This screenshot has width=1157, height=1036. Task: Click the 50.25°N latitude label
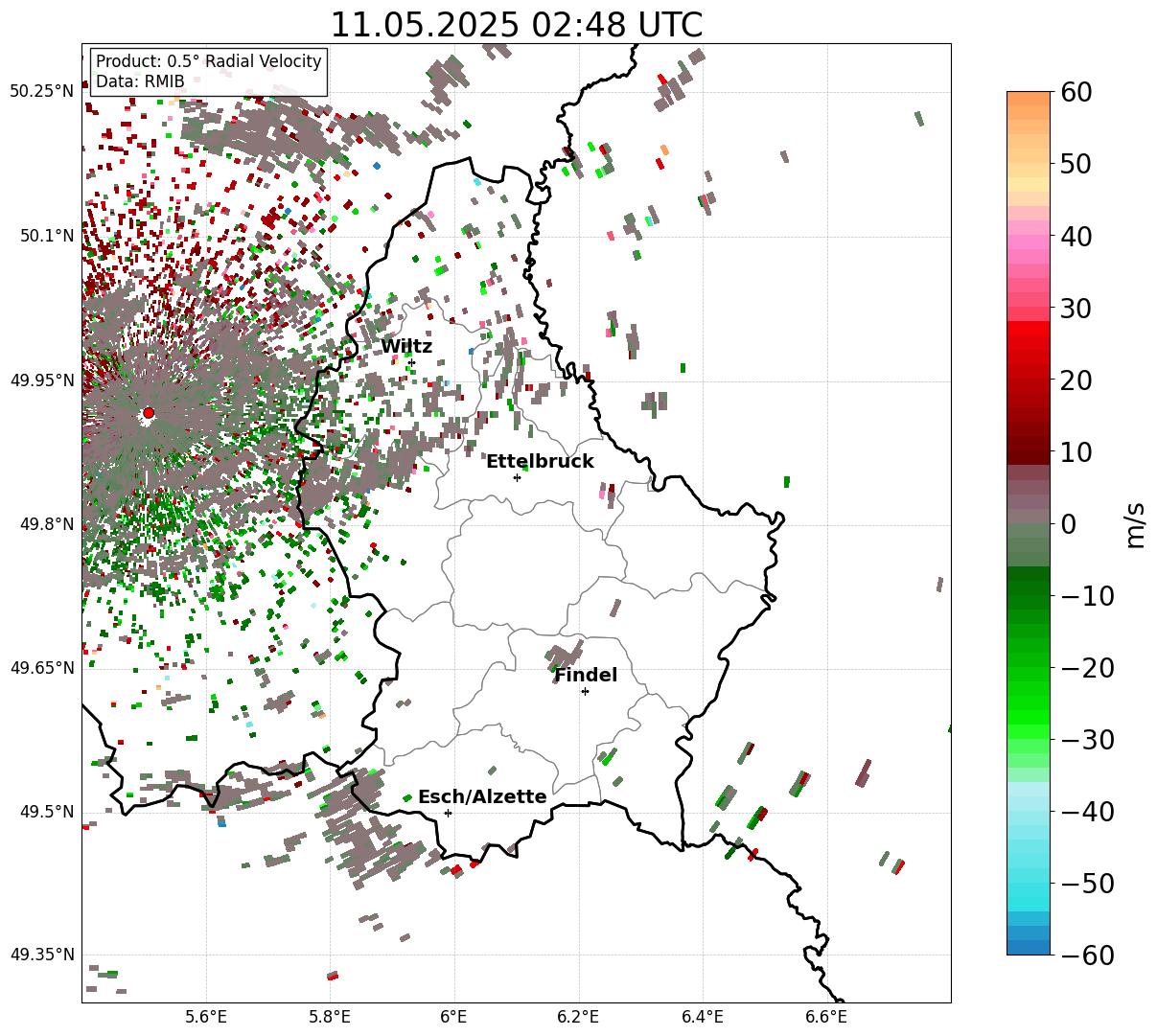[x=41, y=92]
